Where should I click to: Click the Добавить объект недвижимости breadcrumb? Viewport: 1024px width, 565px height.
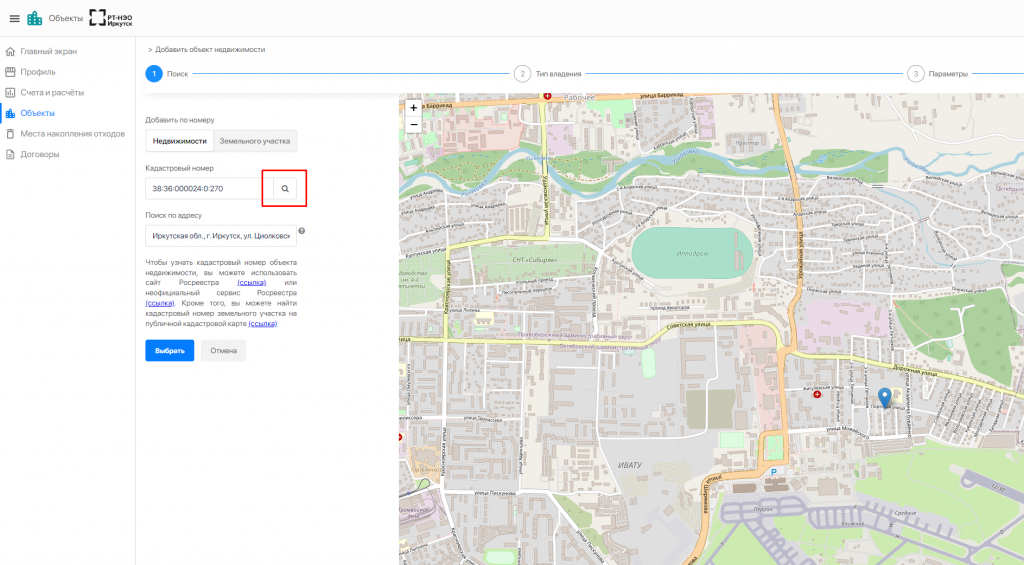(x=210, y=50)
